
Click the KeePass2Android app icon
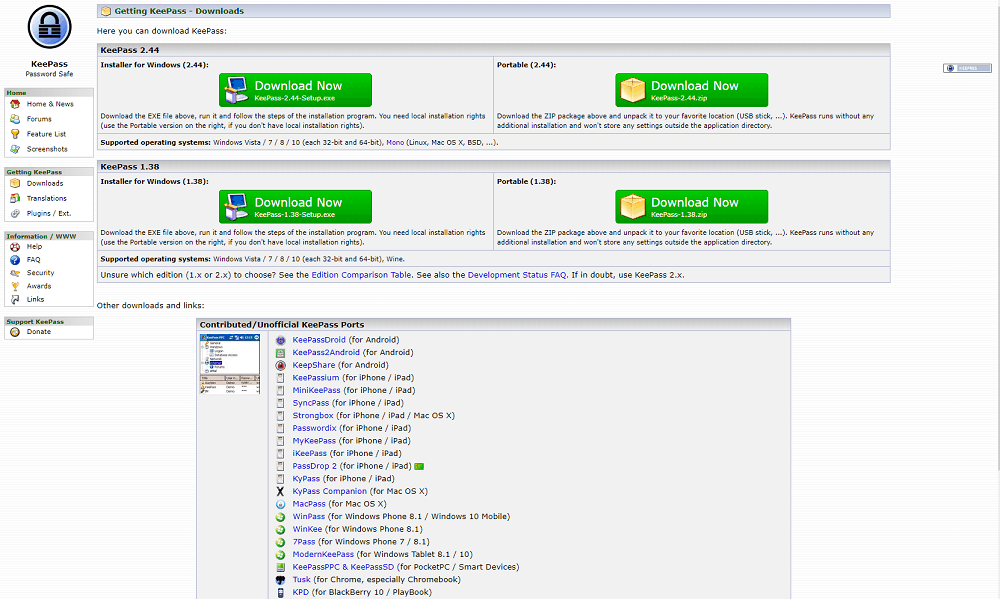tap(280, 353)
